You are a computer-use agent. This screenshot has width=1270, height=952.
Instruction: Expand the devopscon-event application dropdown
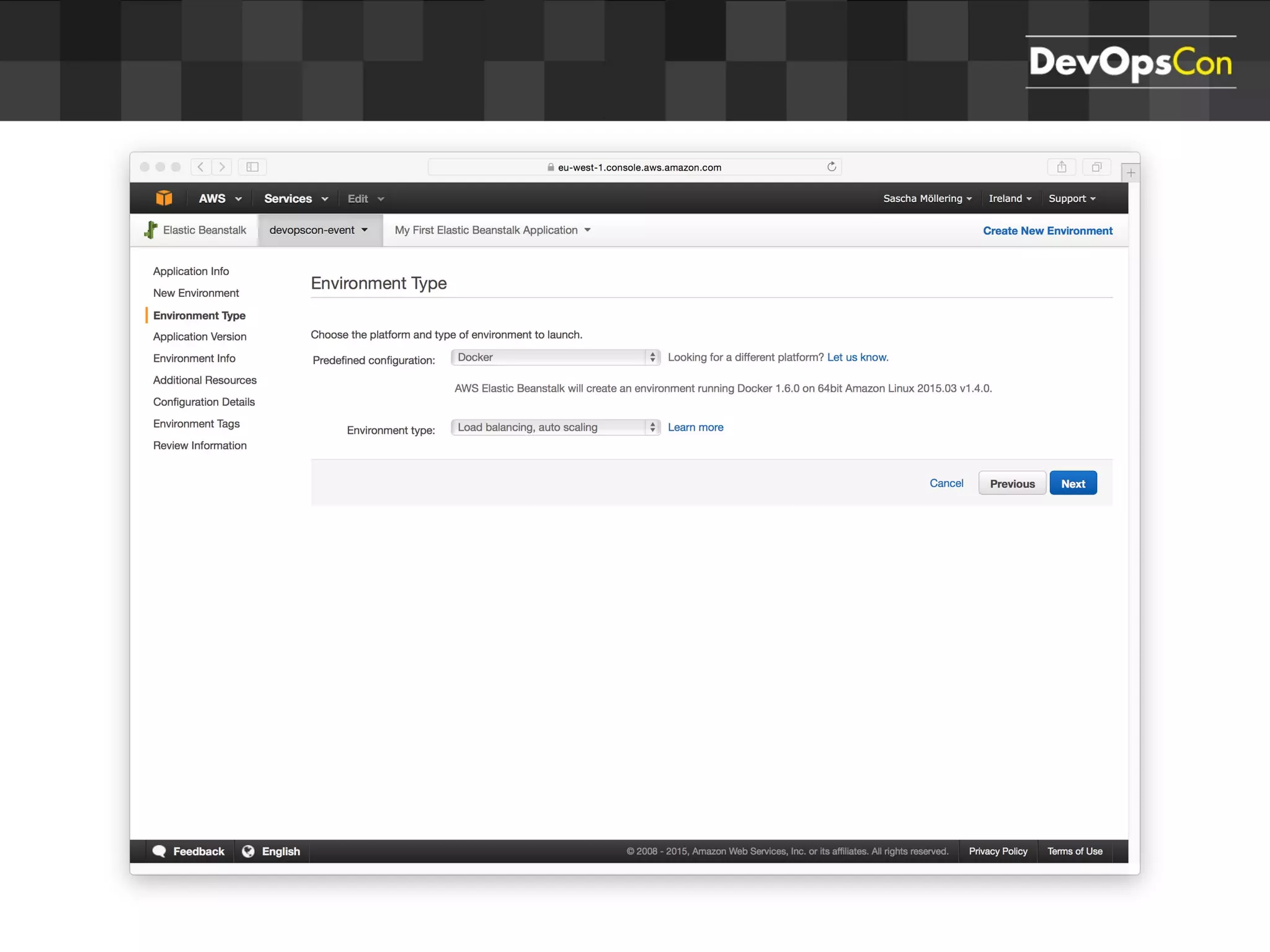[x=319, y=230]
